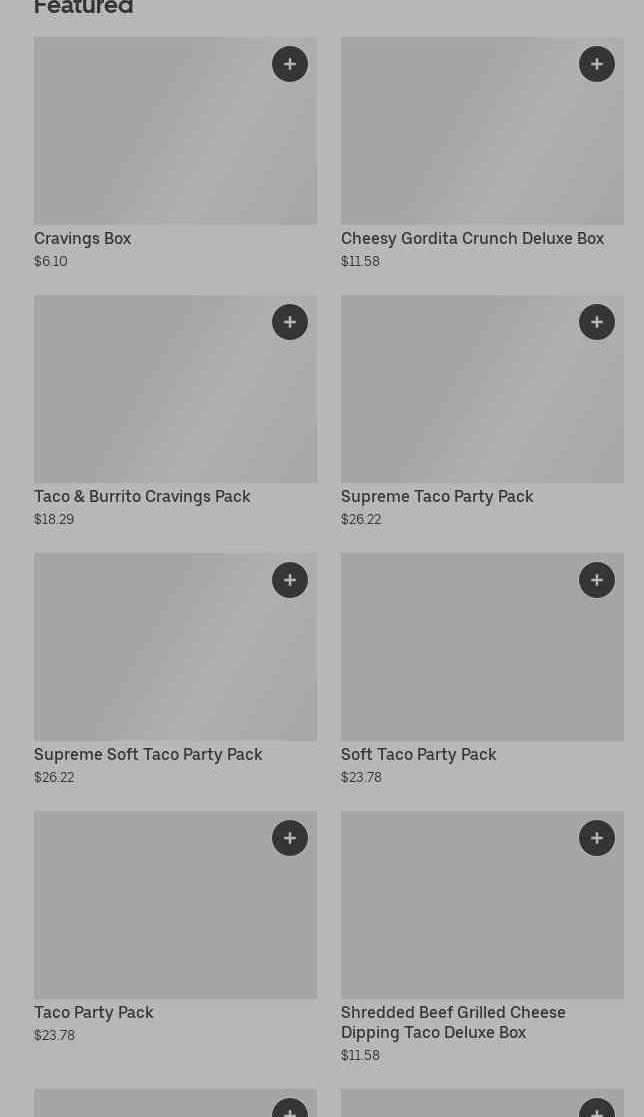644x1117 pixels.
Task: Add Taco & Burrito Cravings Pack via plus
Action: point(290,322)
